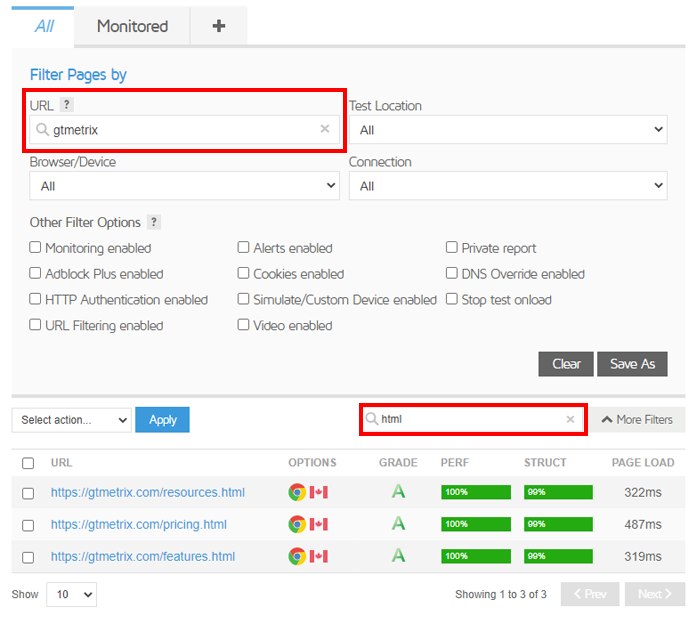Open the Test Location dropdown
The image size is (694, 620).
(x=508, y=130)
